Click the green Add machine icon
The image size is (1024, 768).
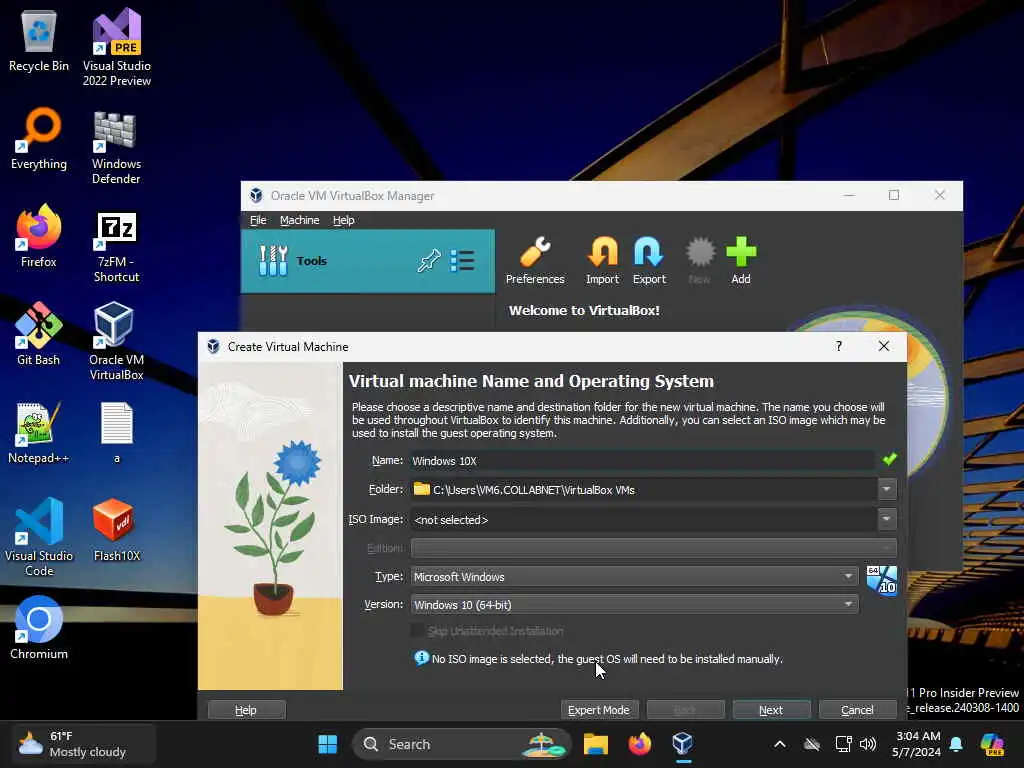(x=741, y=261)
